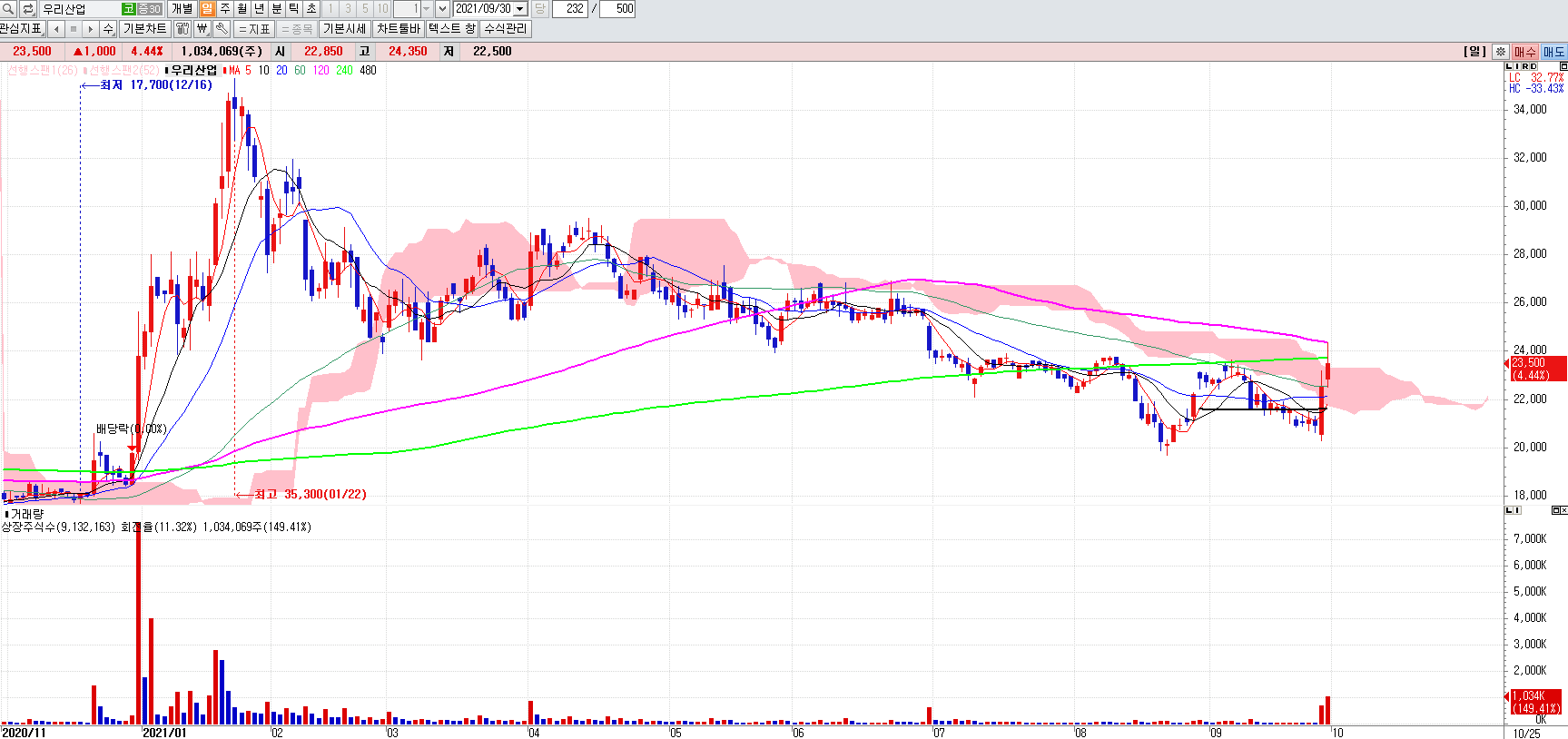1568x739 pixels.
Task: Click the 선행스팬1(26) legend label
Action: 42,70
